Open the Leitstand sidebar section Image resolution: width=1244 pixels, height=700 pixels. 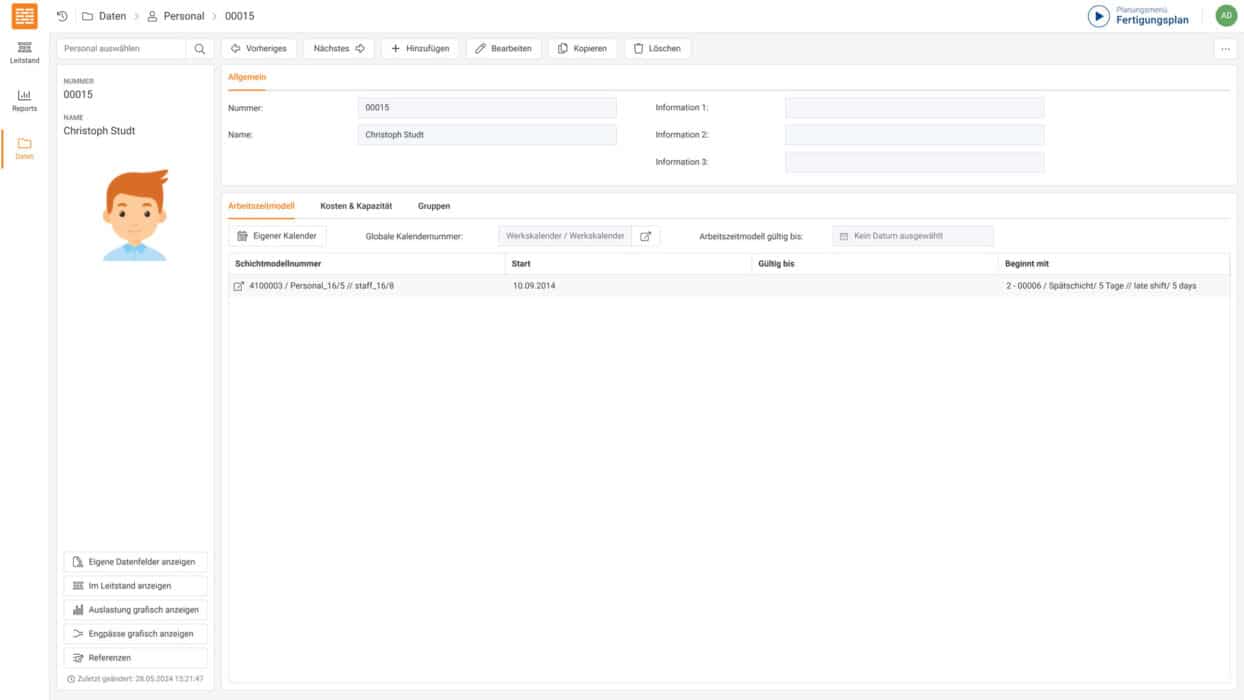click(24, 53)
